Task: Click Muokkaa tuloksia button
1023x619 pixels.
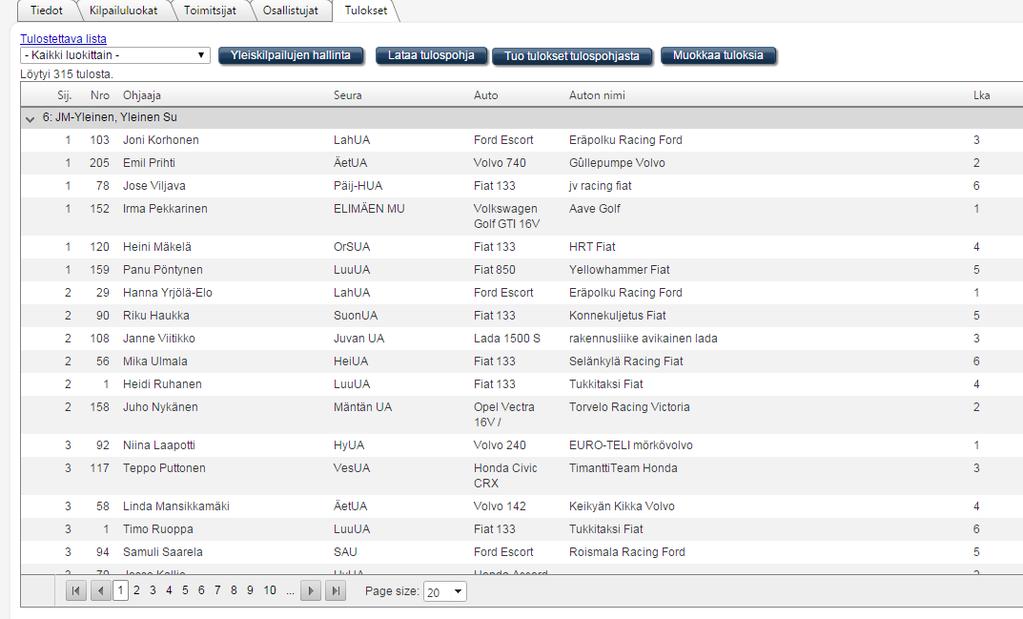Action: 718,55
